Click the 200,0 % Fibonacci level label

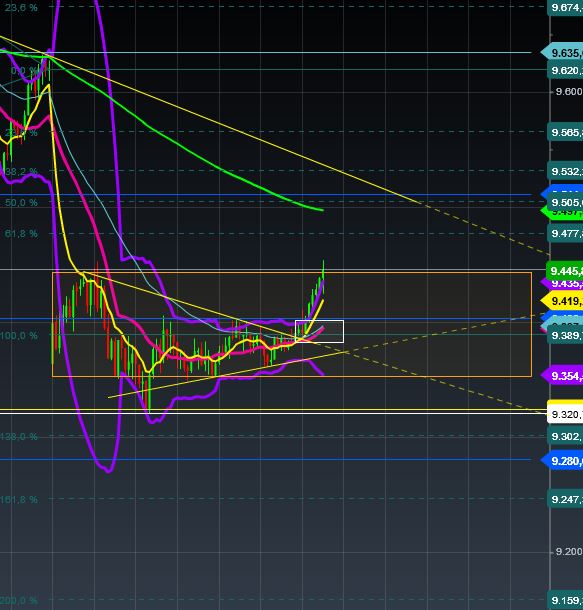point(19,600)
